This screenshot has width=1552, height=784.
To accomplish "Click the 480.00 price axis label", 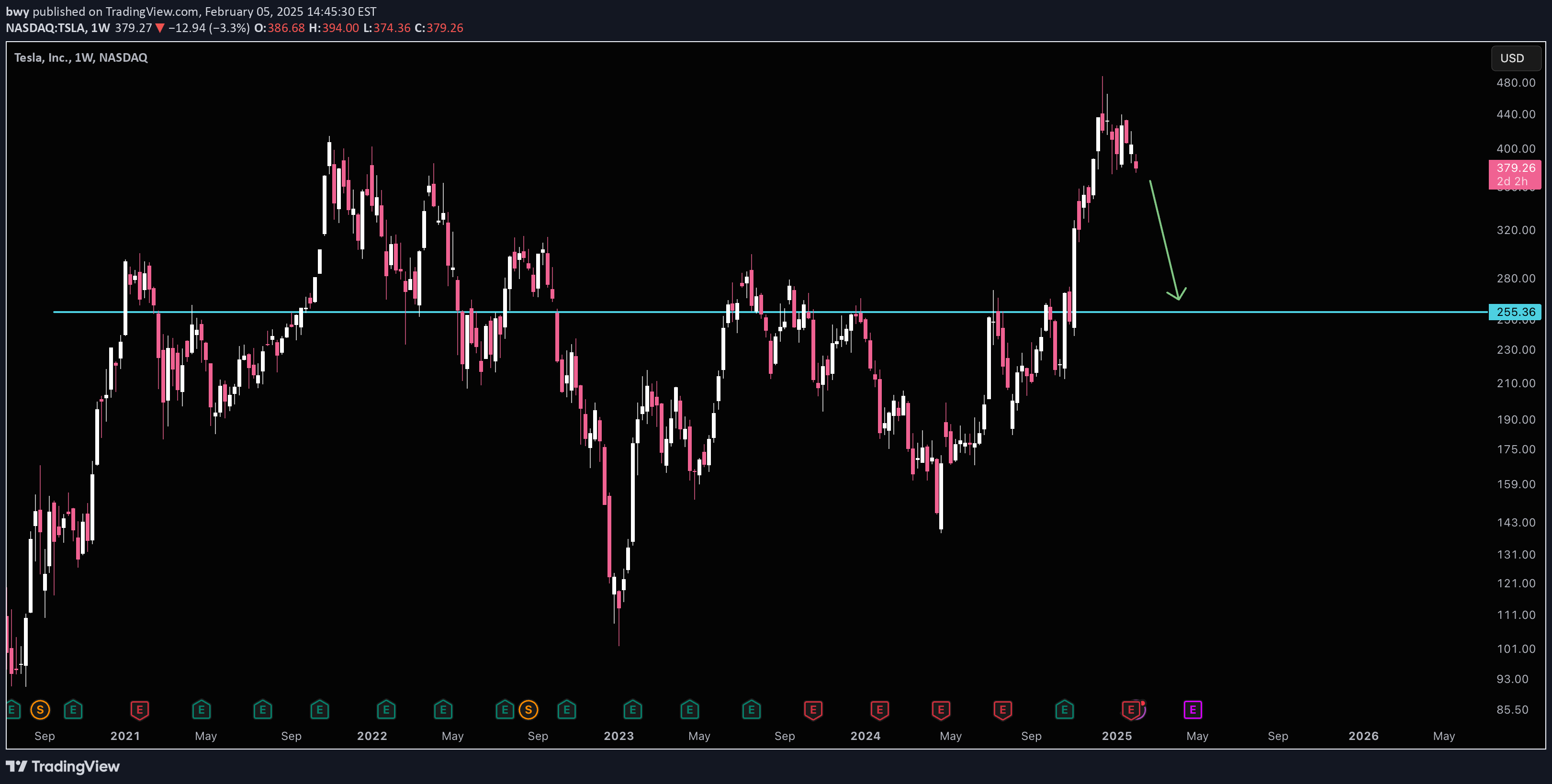I will 1516,82.
